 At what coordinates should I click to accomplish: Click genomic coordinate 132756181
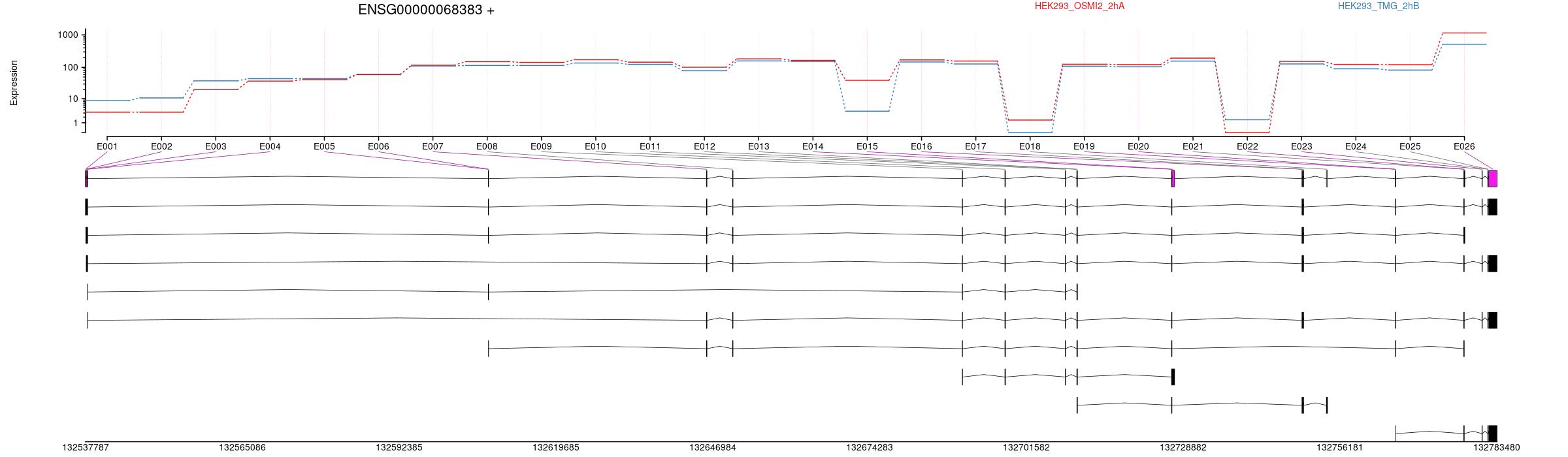coord(1340,448)
